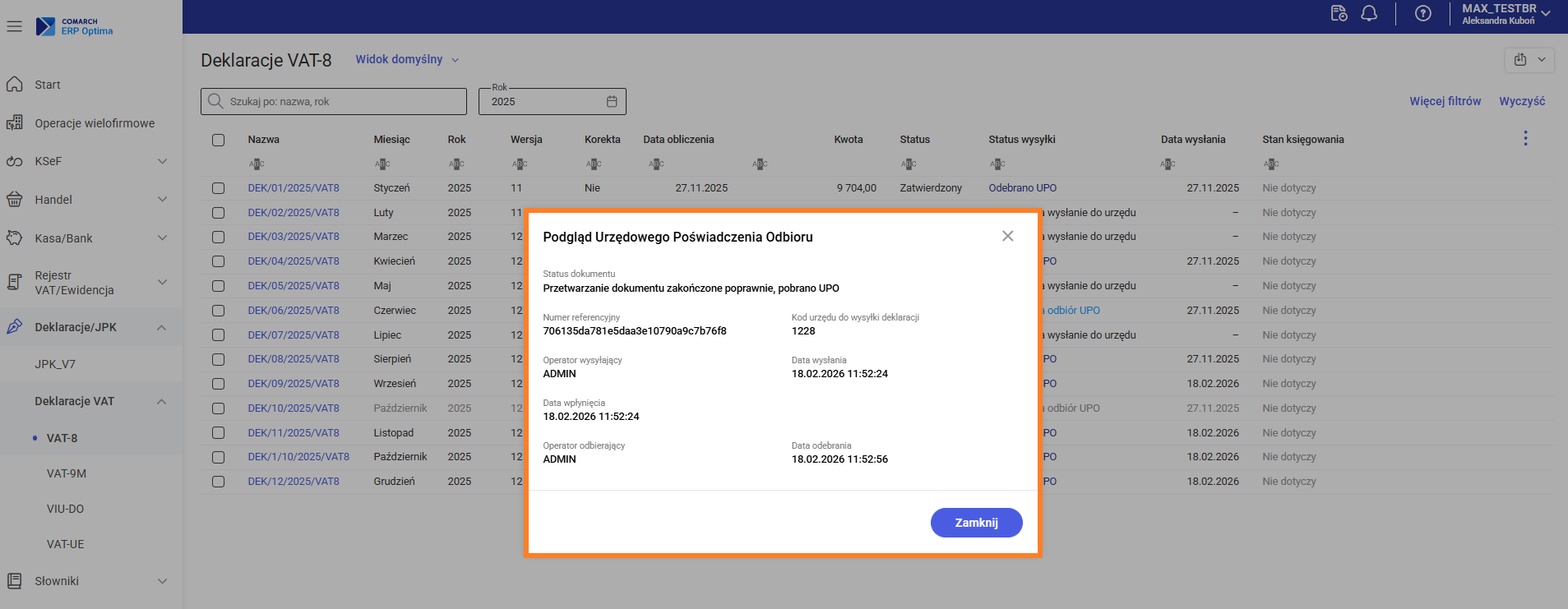Open the document clipboard icon in the top bar
Screen dimensions: 1568x609
pos(1339,14)
